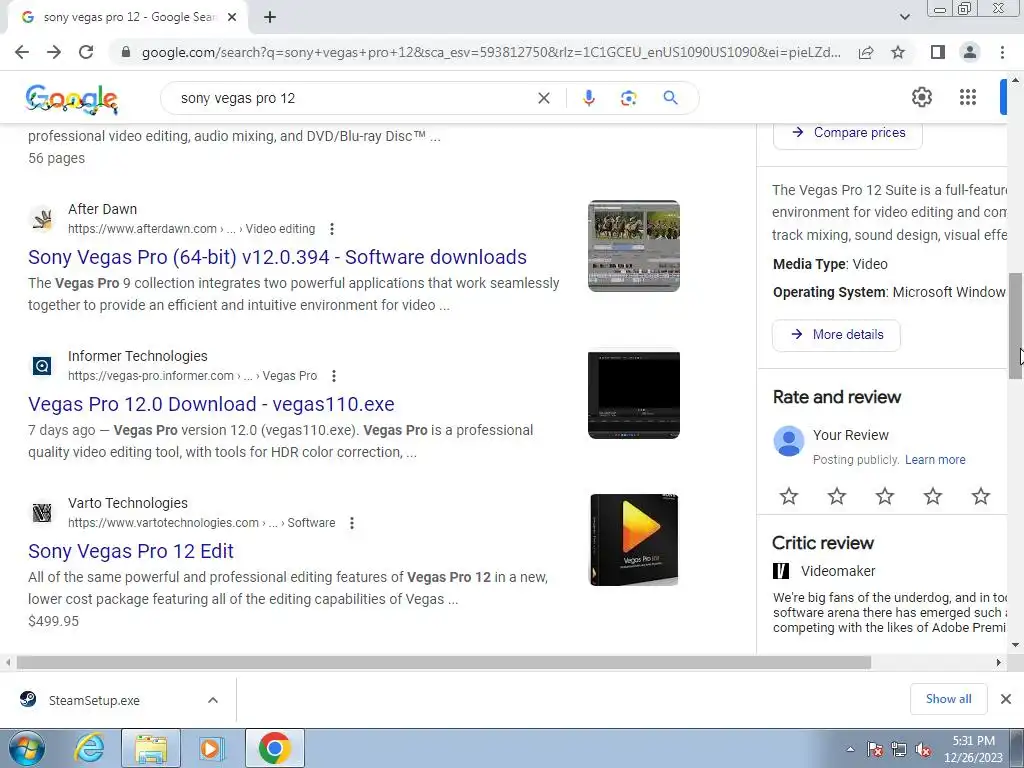1024x768 pixels.
Task: Click the address bar URL
Action: (491, 52)
